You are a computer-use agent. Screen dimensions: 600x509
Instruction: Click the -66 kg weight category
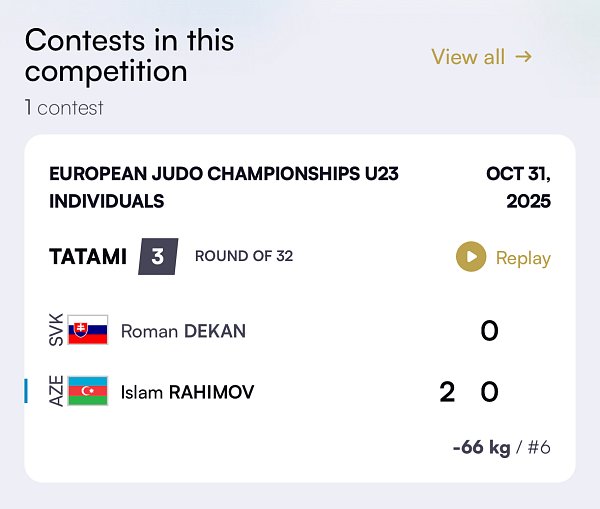[481, 446]
